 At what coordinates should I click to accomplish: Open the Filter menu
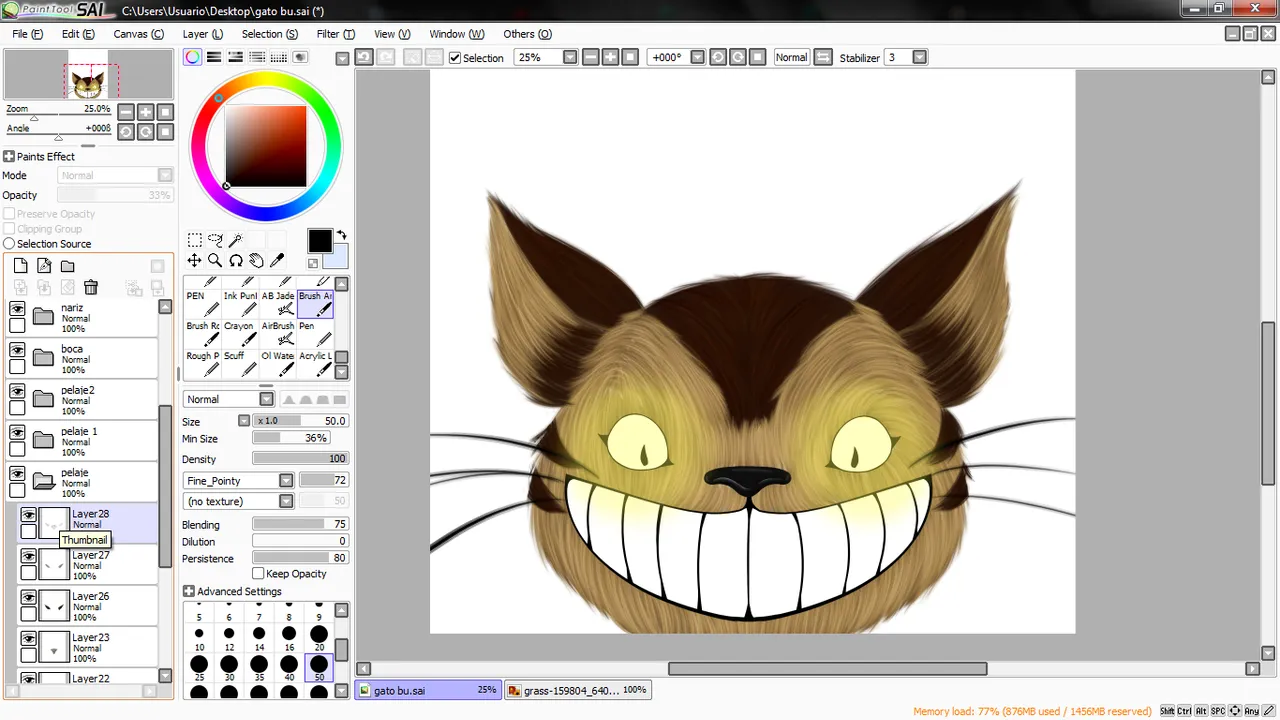pyautogui.click(x=335, y=34)
